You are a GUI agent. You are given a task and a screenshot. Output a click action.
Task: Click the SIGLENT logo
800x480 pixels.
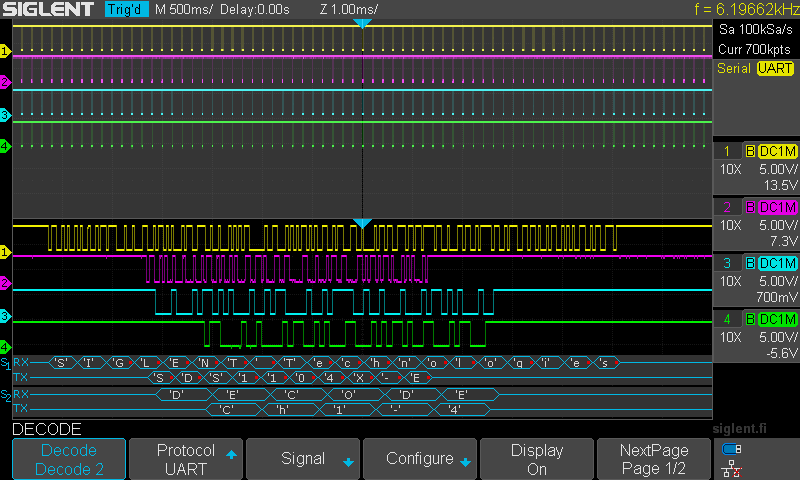[x=48, y=9]
